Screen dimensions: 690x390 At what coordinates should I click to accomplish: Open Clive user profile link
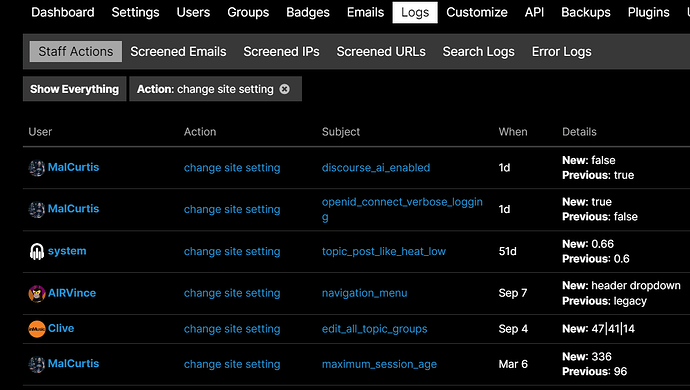point(61,328)
